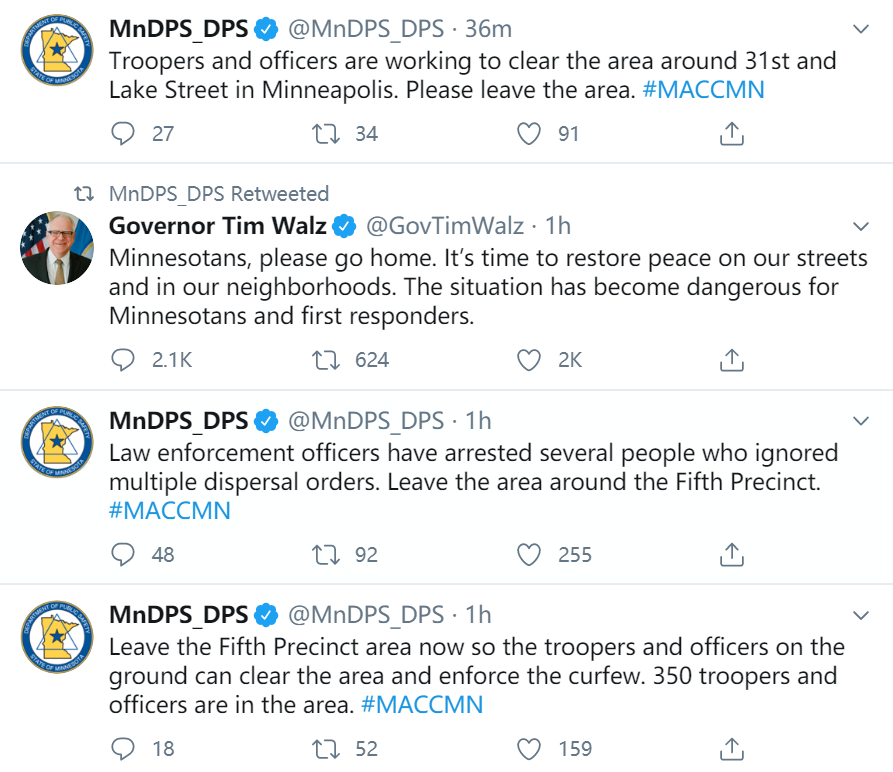Expand options on the 350 troopers tweet
893x772 pixels.
tap(861, 615)
